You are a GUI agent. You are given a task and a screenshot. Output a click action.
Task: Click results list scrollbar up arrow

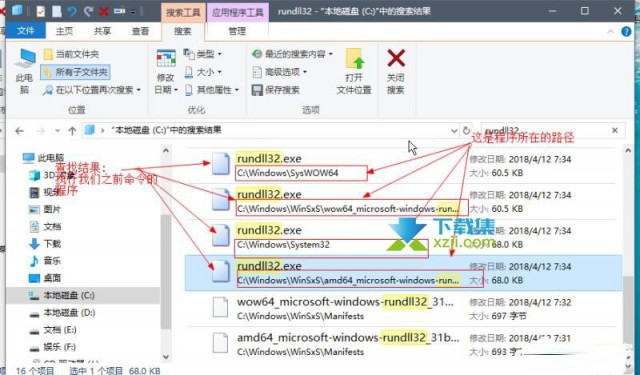[x=628, y=151]
